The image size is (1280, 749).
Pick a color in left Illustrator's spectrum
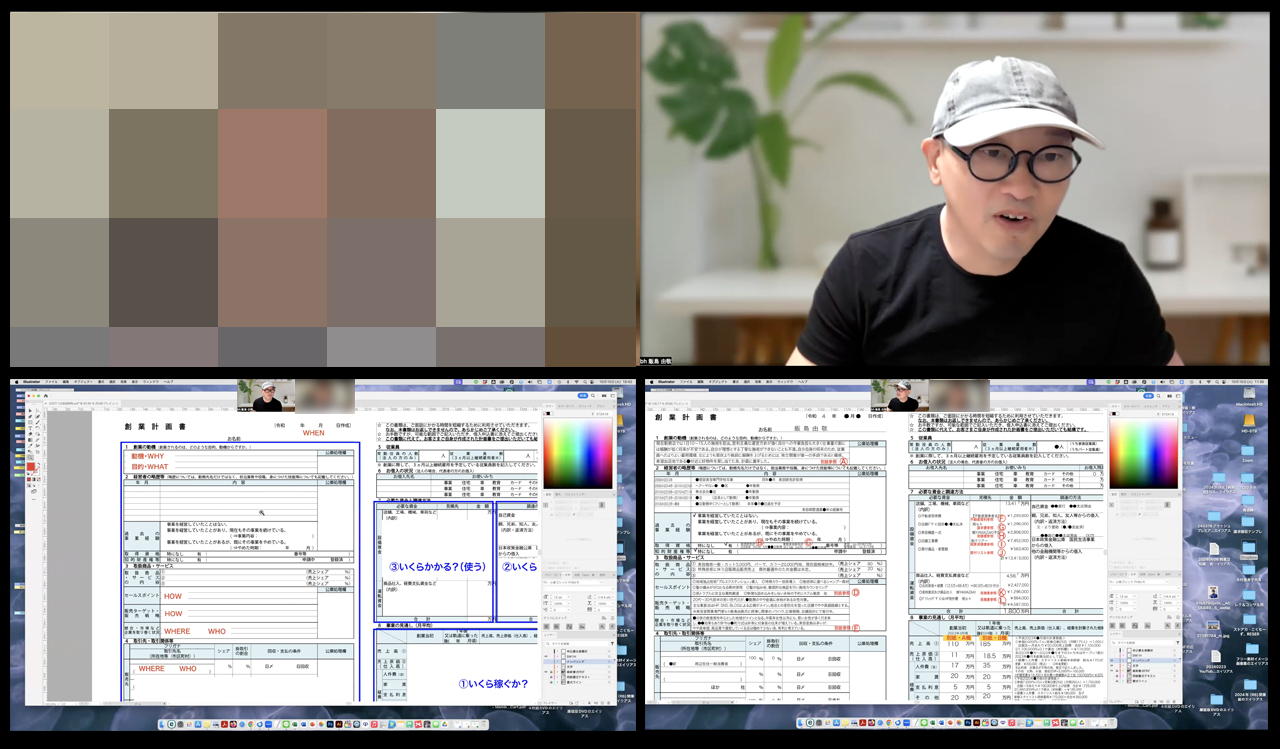coord(578,453)
